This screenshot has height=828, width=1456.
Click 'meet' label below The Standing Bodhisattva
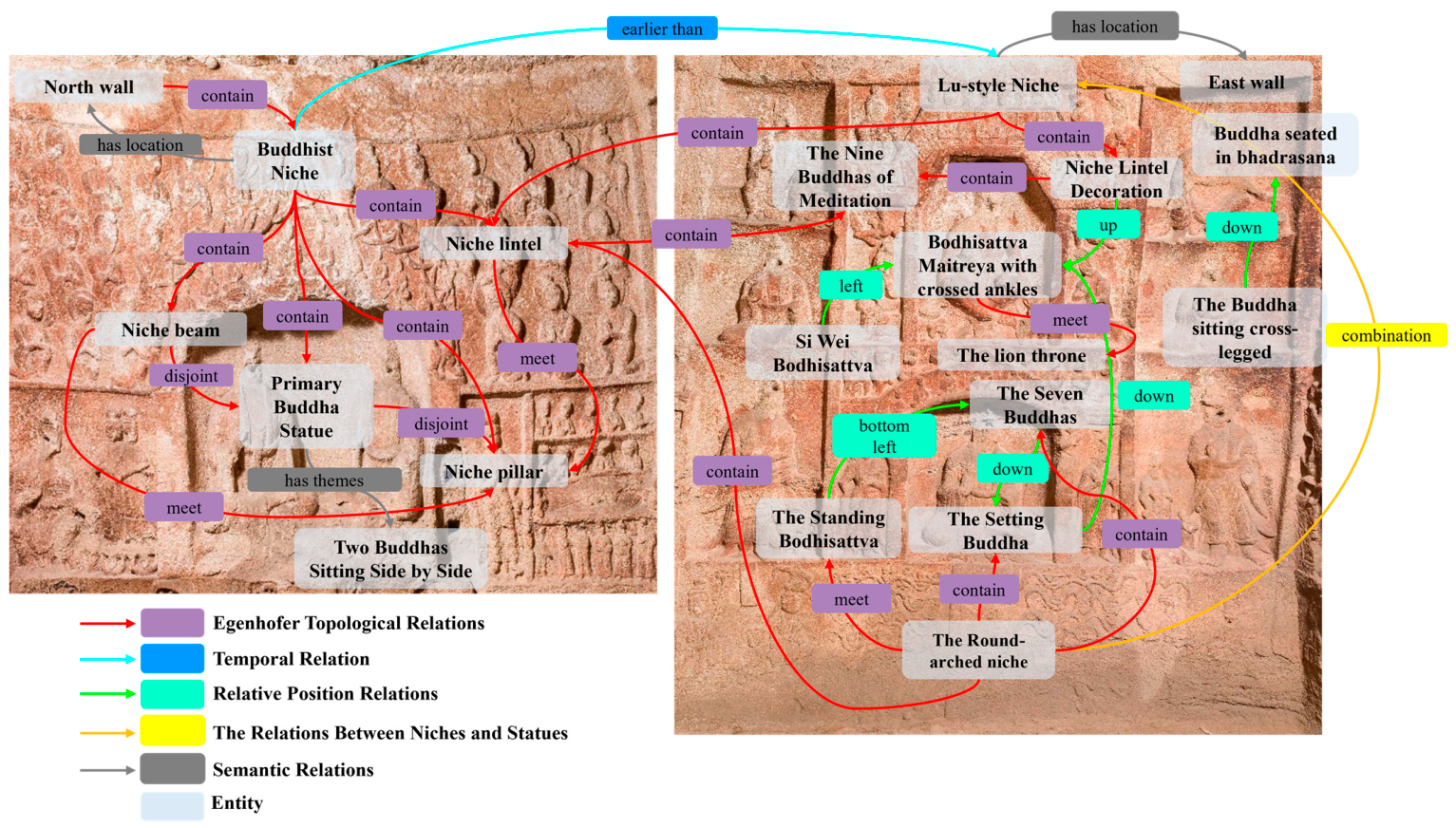851,599
